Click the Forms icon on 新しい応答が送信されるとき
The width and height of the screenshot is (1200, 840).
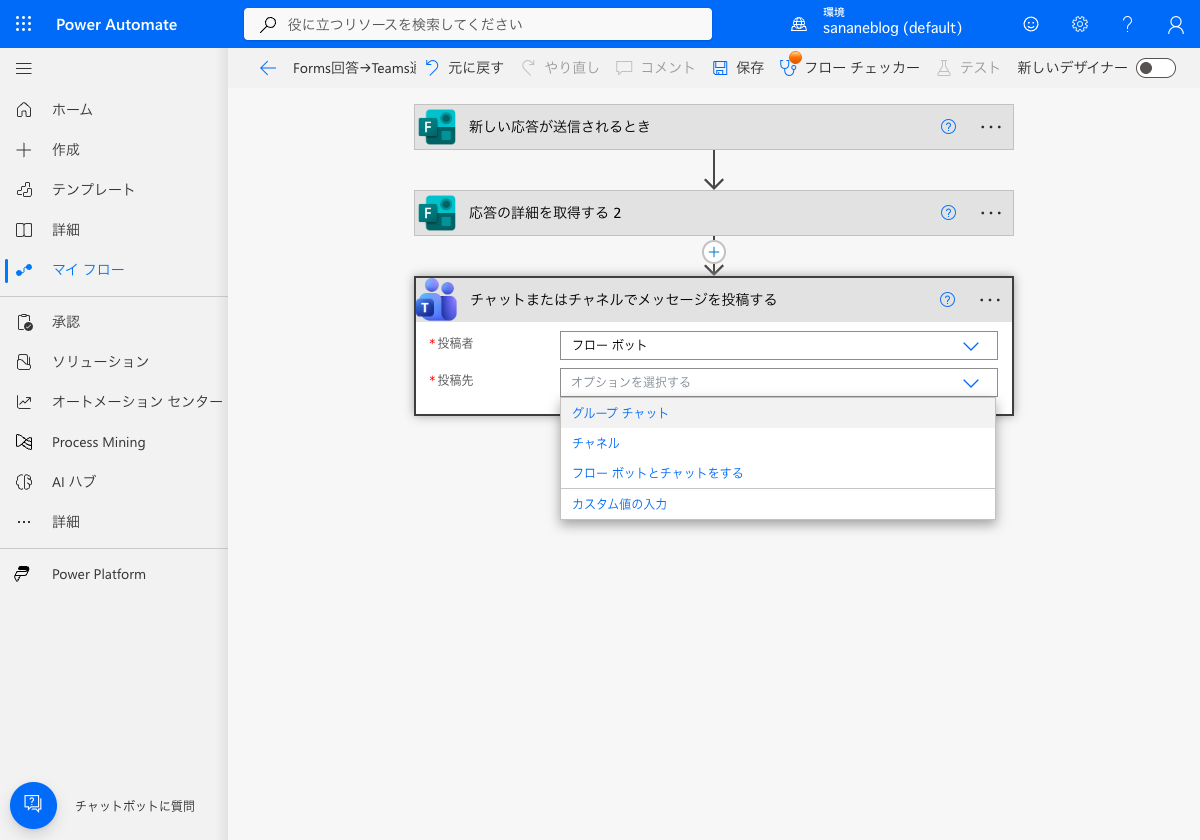point(436,127)
